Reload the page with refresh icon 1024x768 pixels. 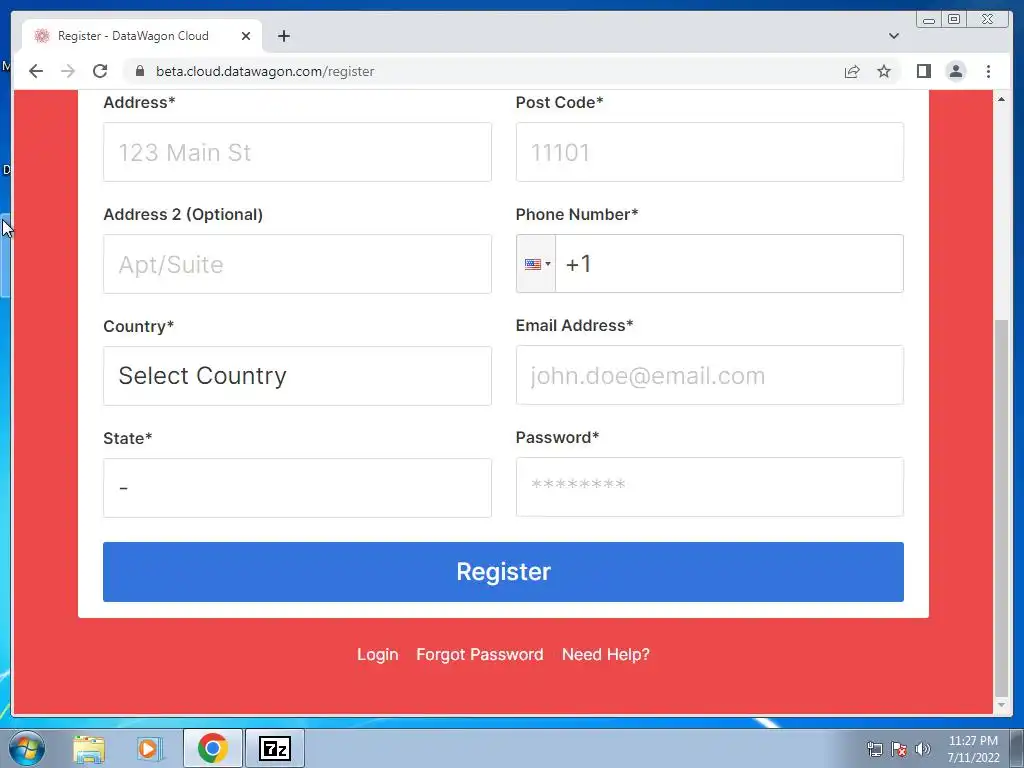100,71
